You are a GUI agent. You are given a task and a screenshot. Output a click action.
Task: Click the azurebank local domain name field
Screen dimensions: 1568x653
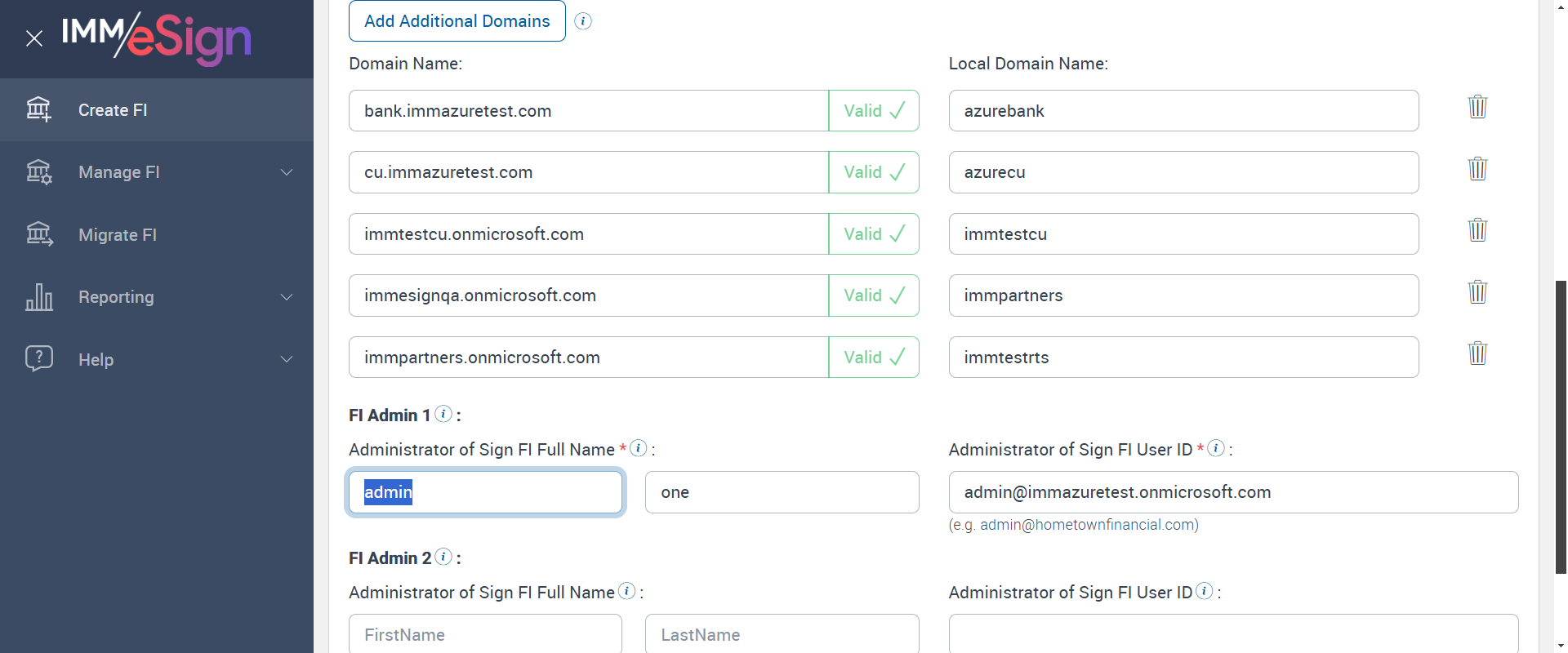click(x=1183, y=111)
